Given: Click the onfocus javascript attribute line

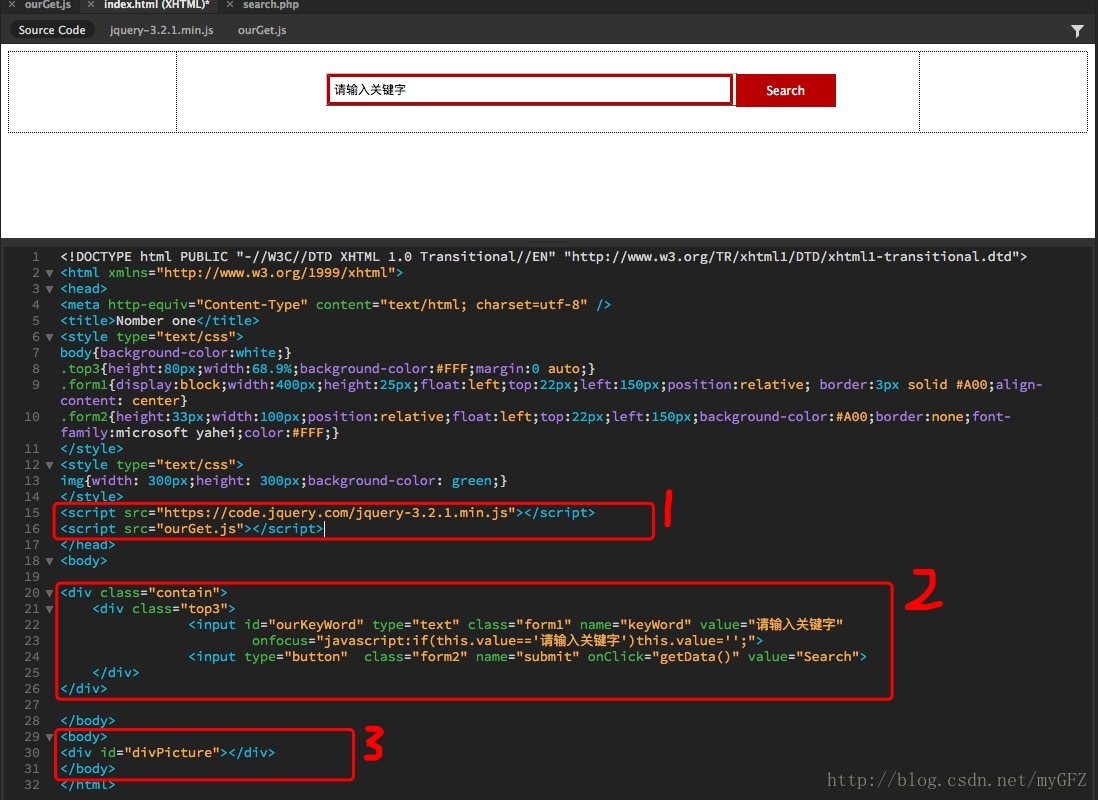Looking at the screenshot, I should coord(508,641).
